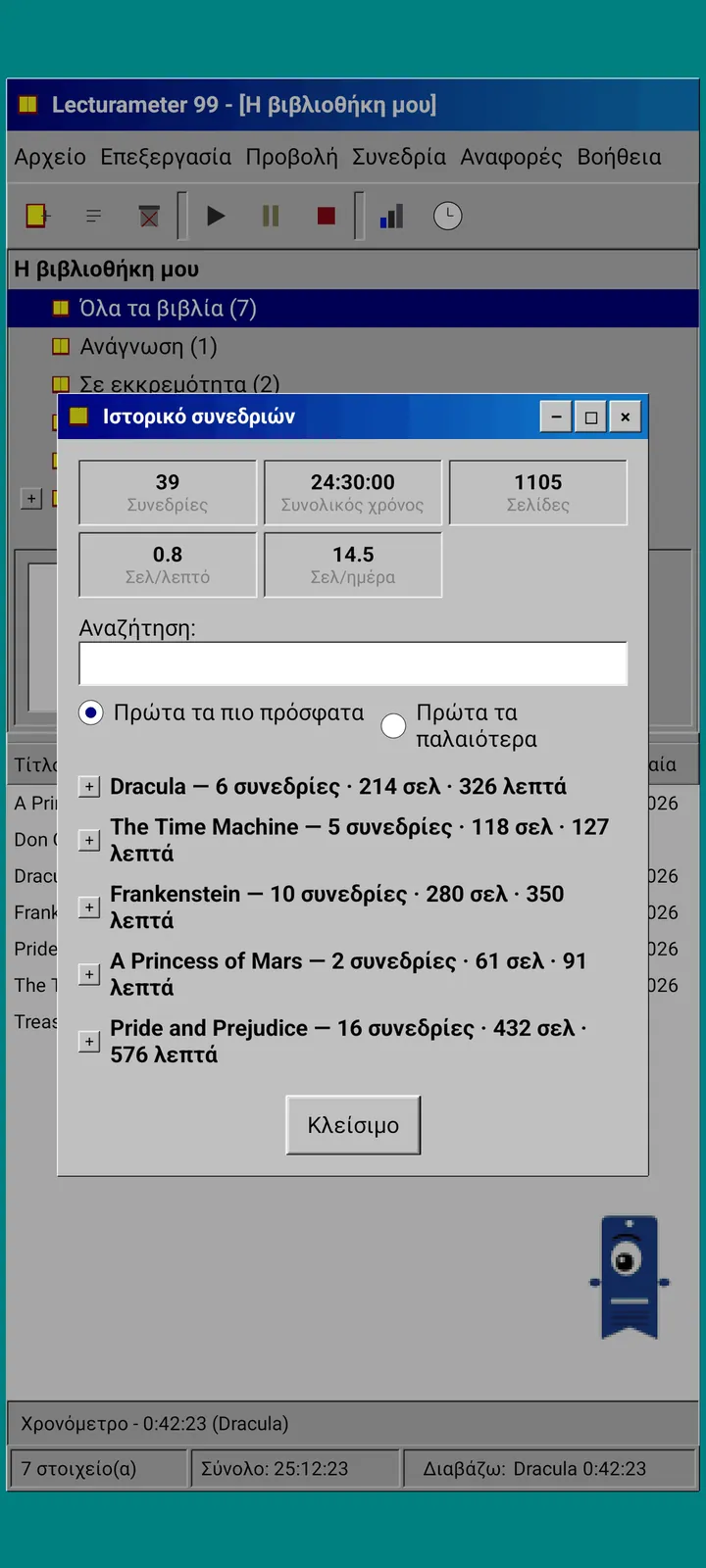Viewport: 706px width, 1568px height.
Task: Open the Συνεδρία menu
Action: 399,157
